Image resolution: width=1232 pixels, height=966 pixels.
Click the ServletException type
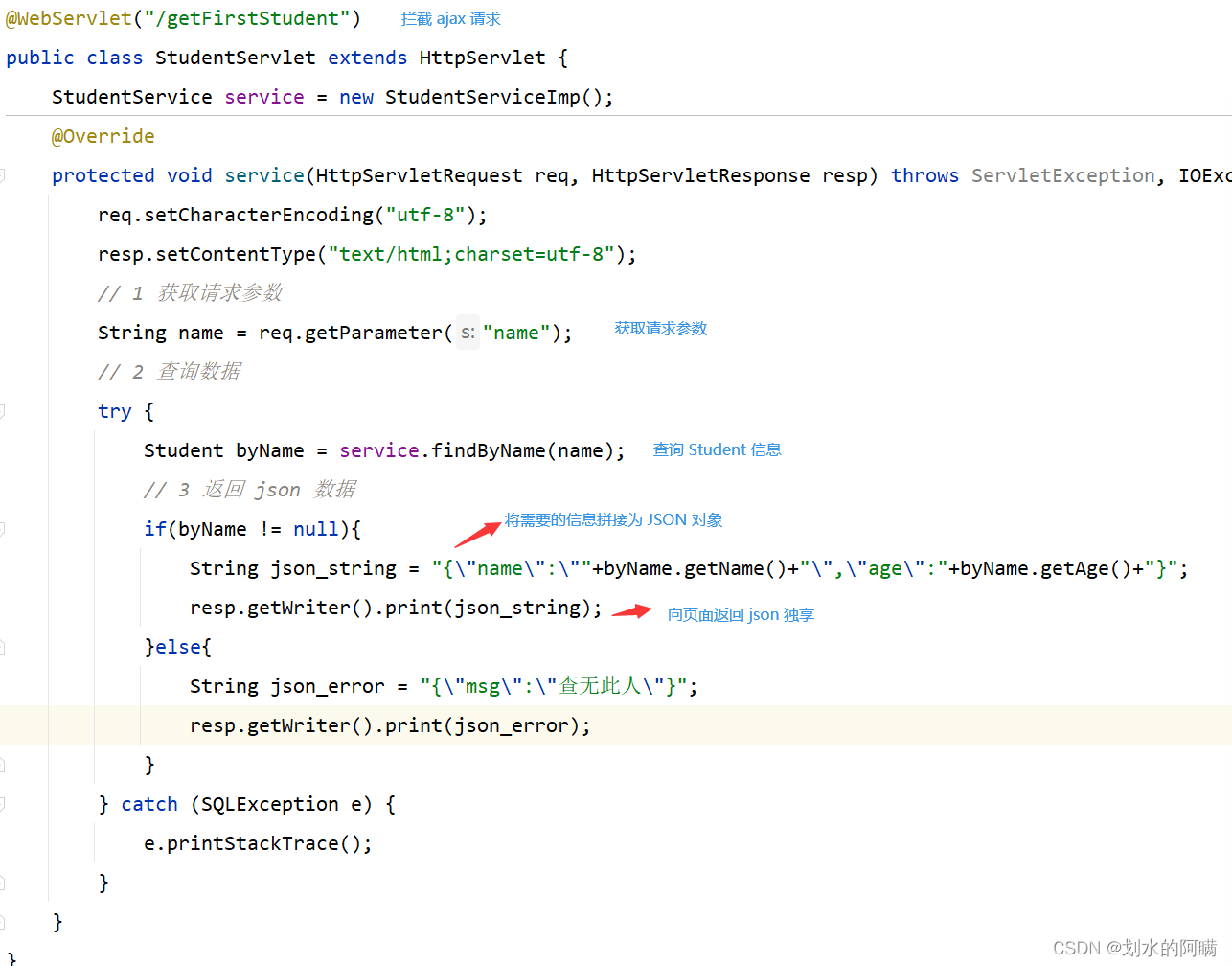(1063, 175)
